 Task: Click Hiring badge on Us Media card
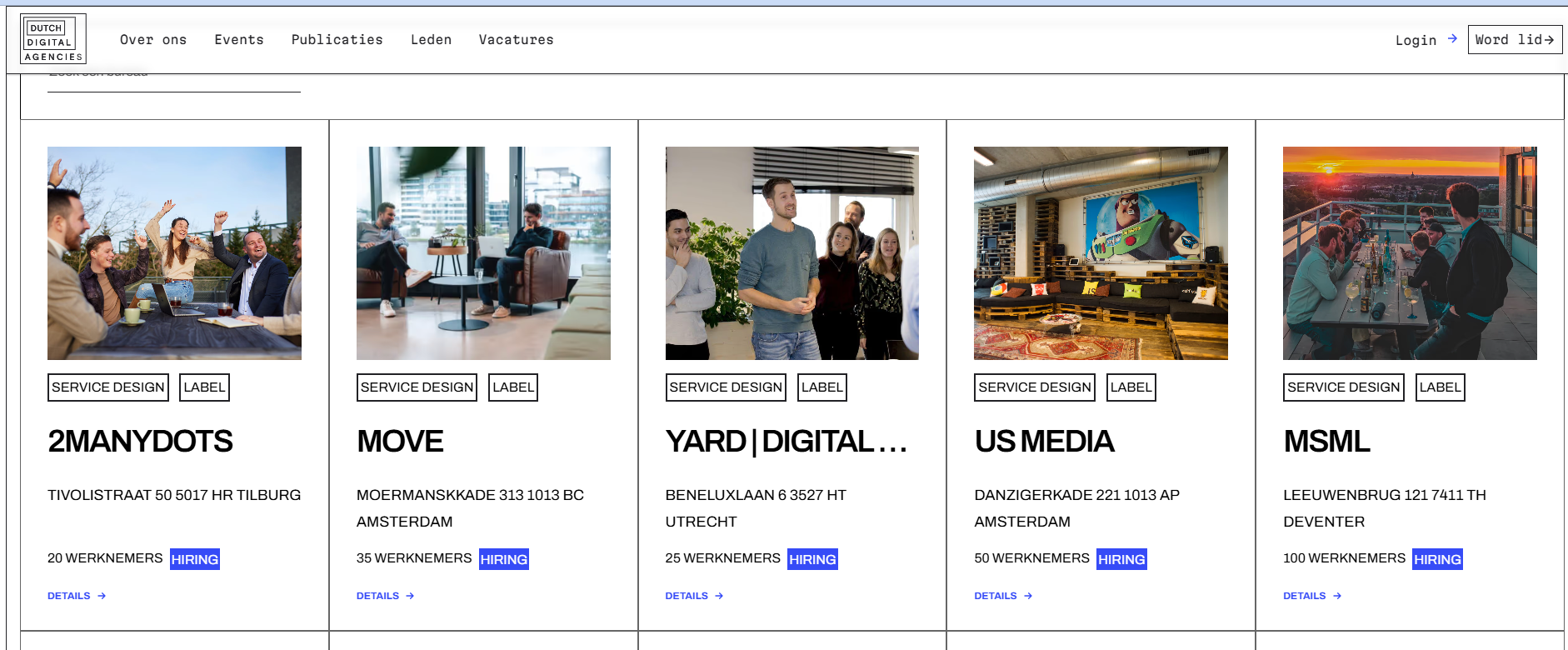pyautogui.click(x=1121, y=559)
